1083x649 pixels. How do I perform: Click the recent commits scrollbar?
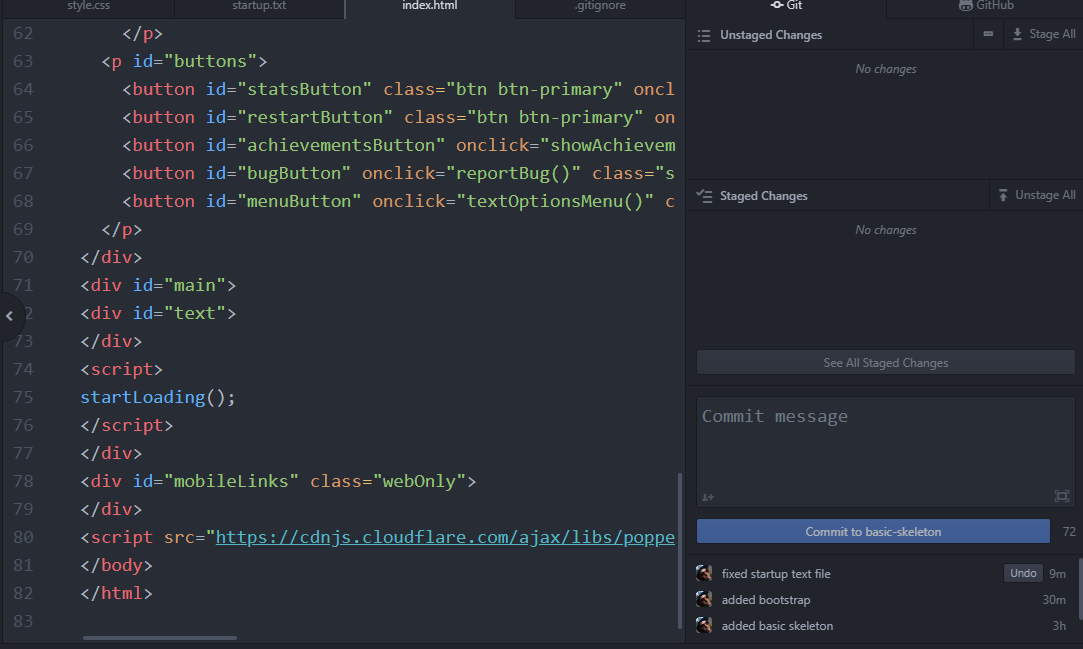click(1080, 590)
